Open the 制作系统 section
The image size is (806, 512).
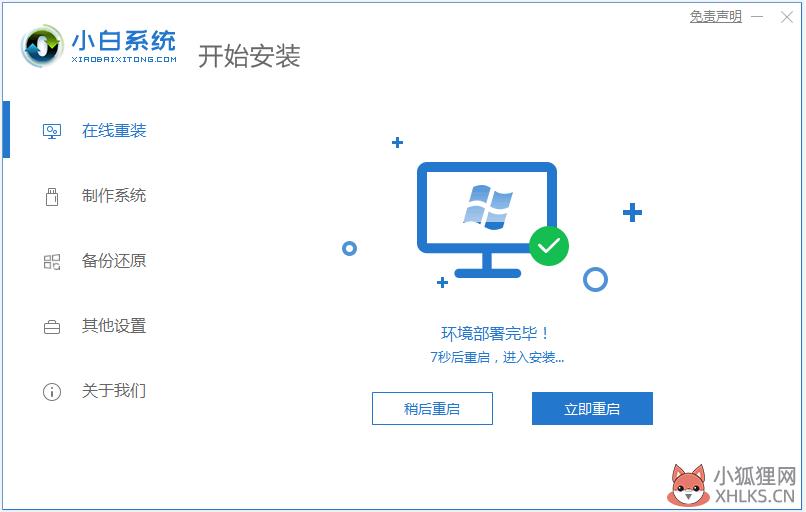click(x=95, y=196)
